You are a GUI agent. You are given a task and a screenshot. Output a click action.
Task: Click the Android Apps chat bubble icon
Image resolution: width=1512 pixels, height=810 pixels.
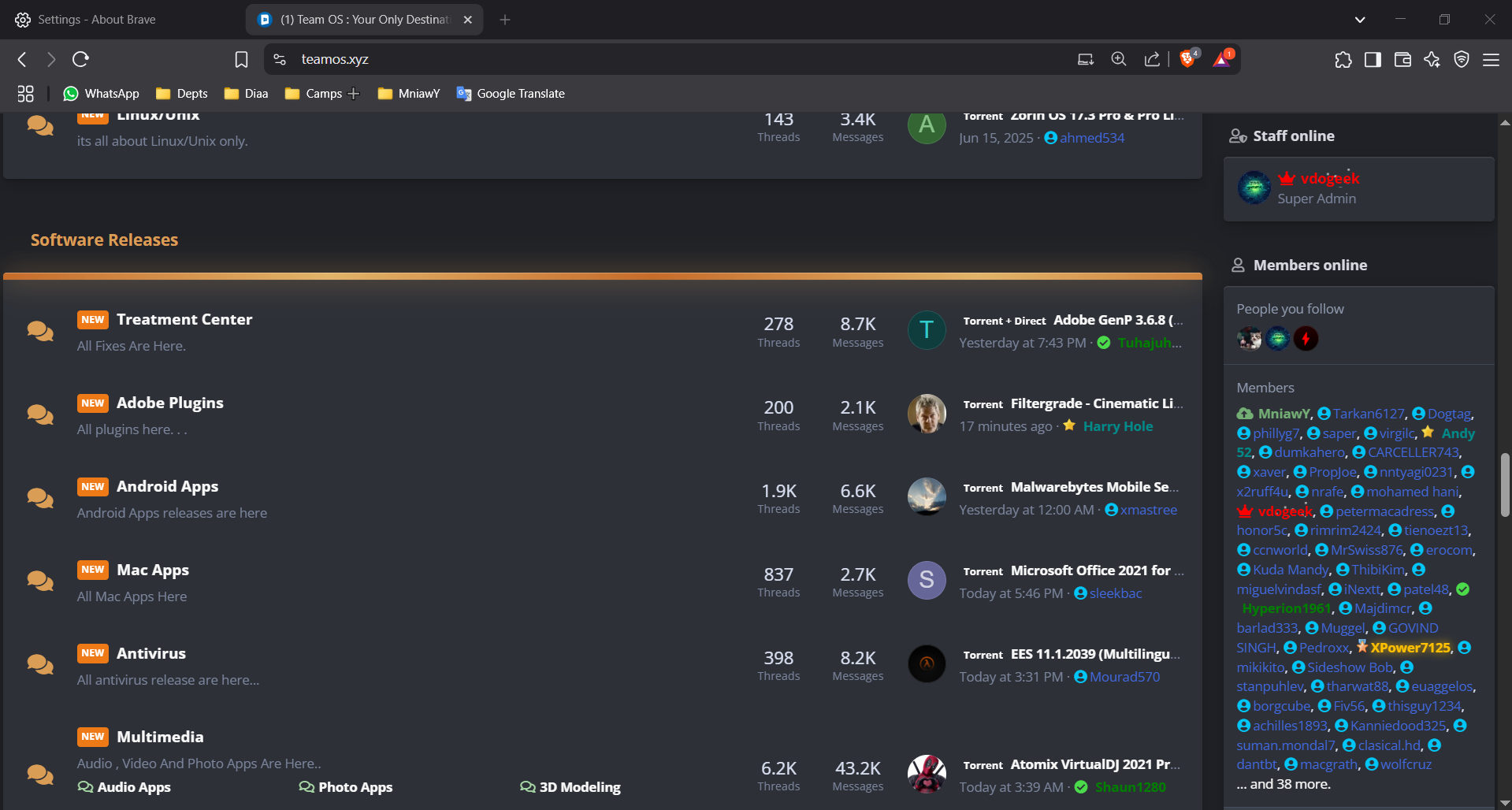tap(40, 499)
